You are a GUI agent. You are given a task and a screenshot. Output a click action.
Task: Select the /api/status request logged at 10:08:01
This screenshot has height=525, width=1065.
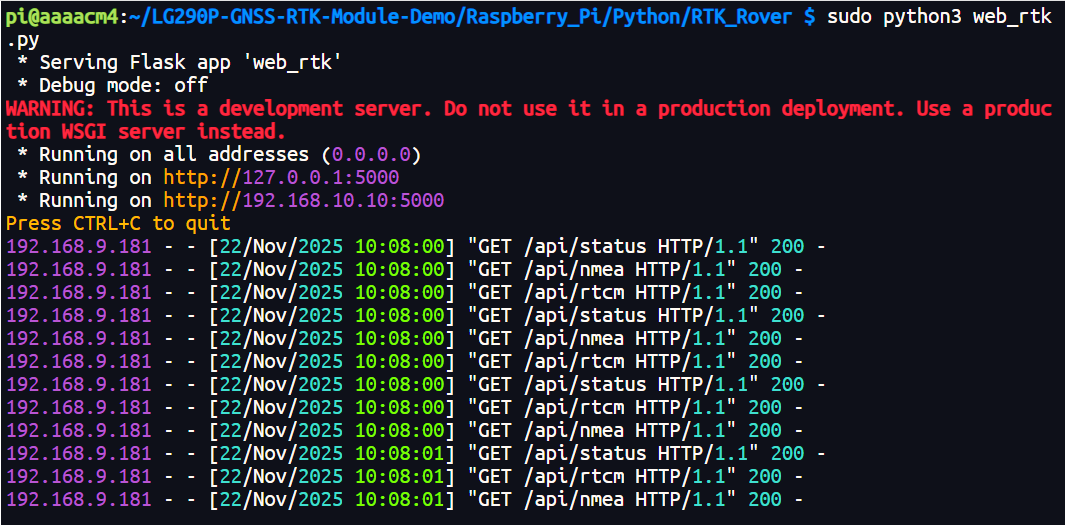coord(620,453)
